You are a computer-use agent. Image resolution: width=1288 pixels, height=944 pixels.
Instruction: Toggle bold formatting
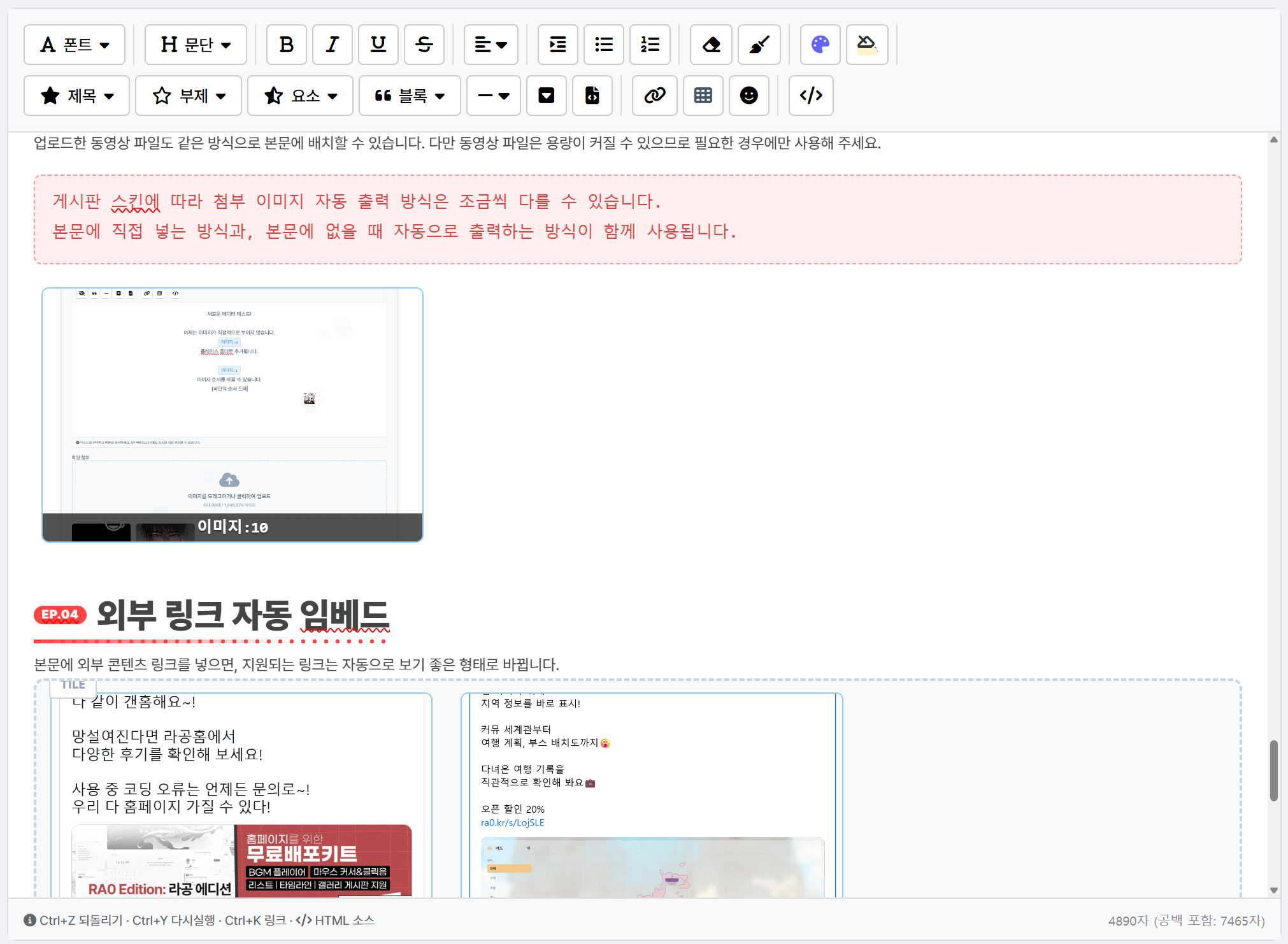pyautogui.click(x=287, y=45)
